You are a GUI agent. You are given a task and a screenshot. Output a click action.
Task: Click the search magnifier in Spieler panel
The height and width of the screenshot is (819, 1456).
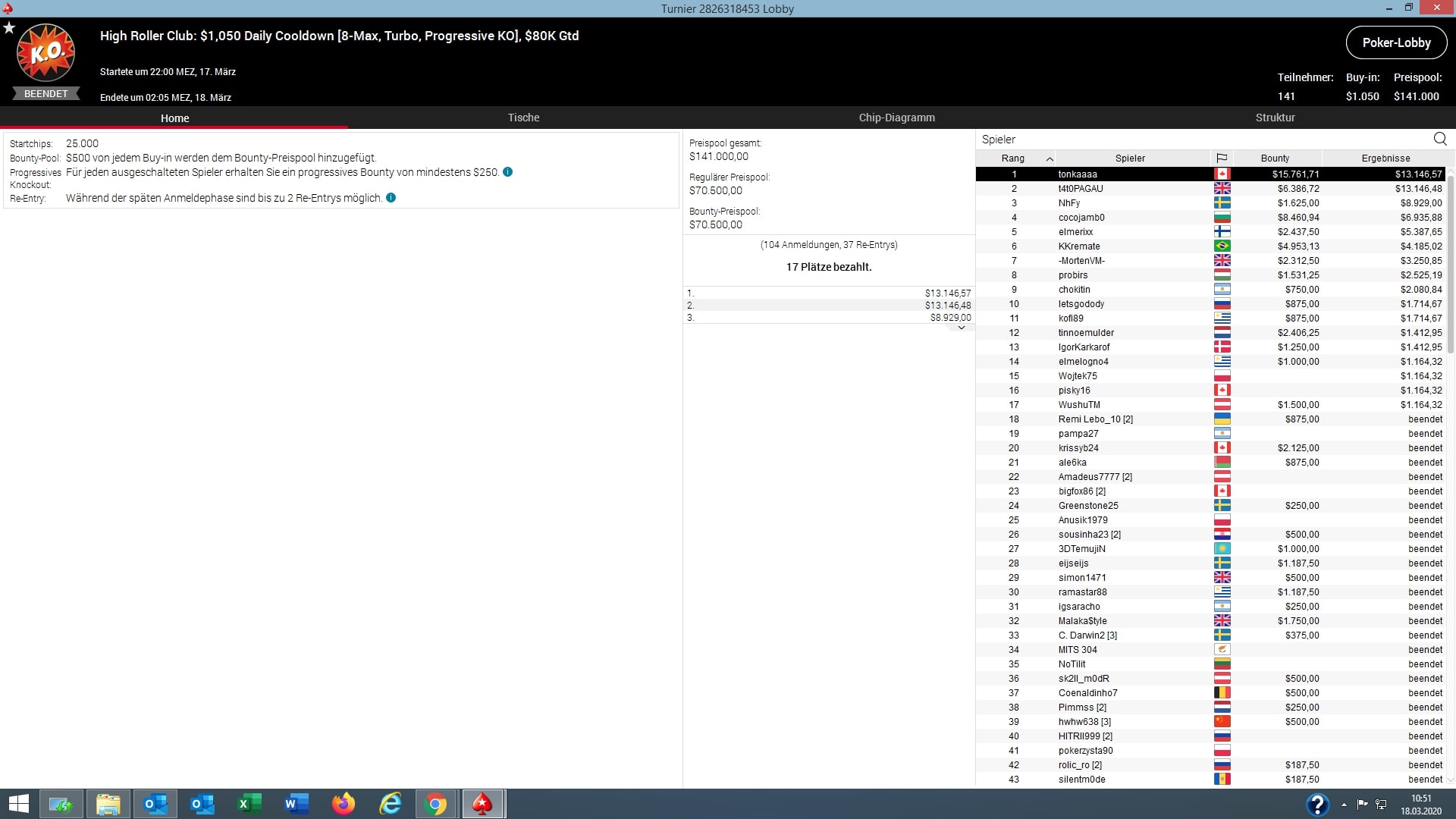coord(1440,139)
